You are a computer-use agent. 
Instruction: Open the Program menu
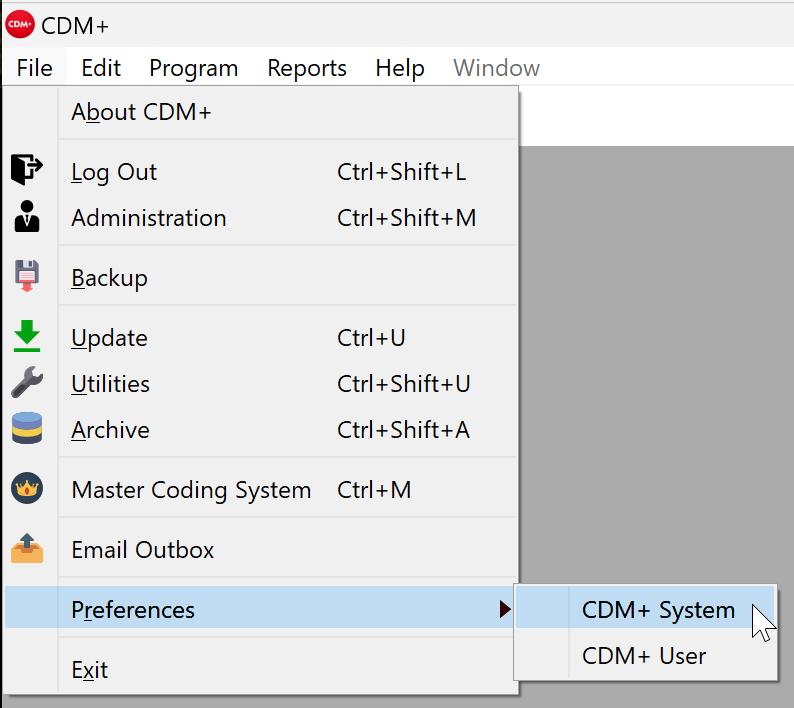tap(194, 68)
